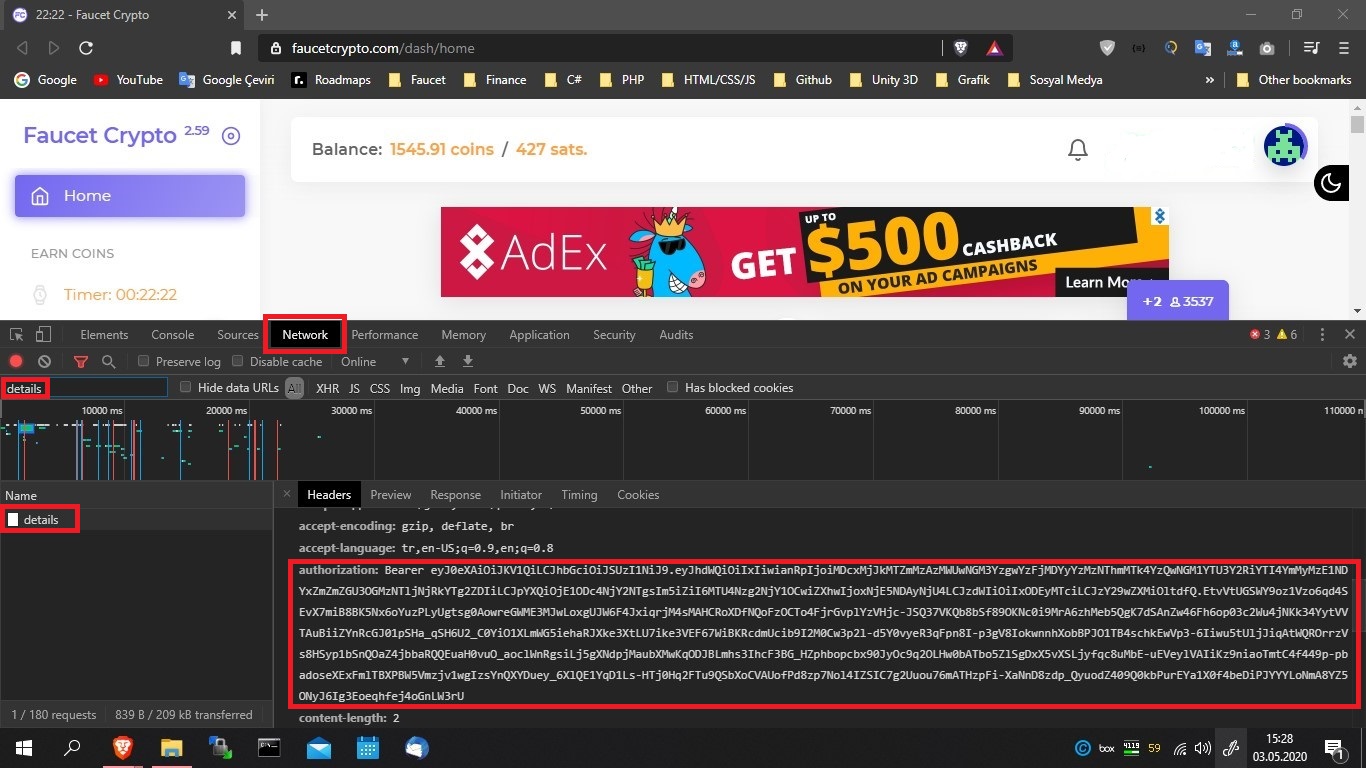1366x768 pixels.
Task: Open the Finance bookmarks folder
Action: click(495, 79)
